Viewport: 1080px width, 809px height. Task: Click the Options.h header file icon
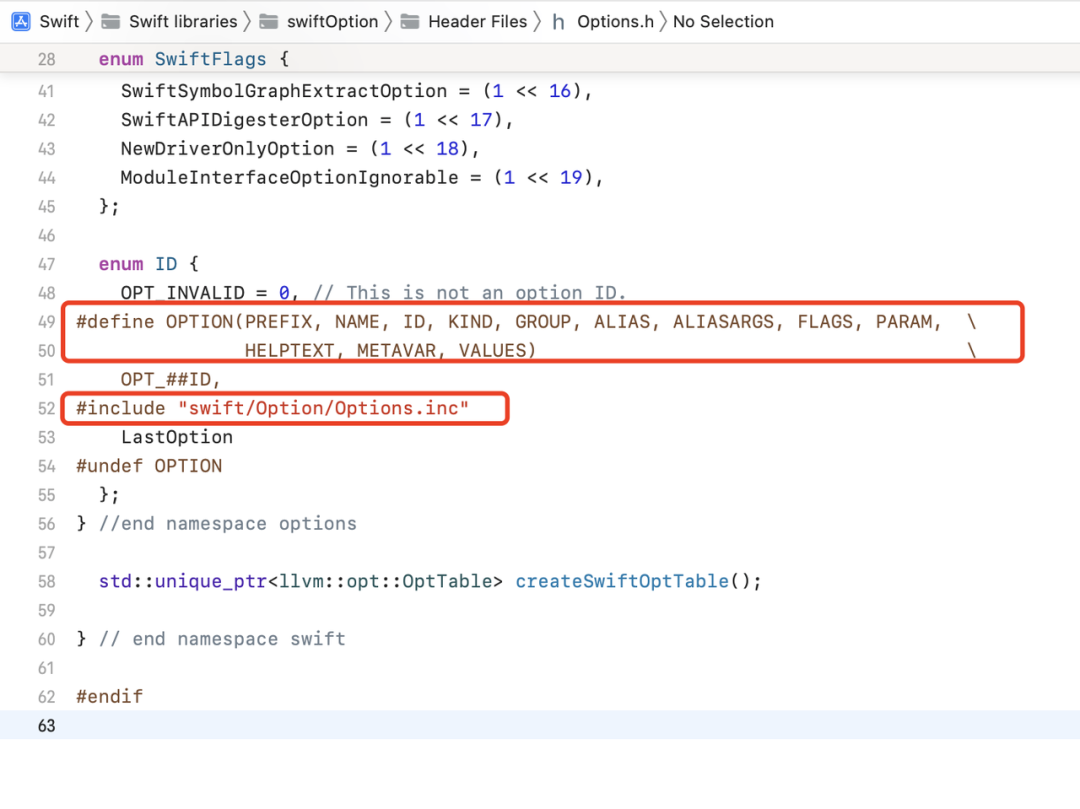[559, 21]
